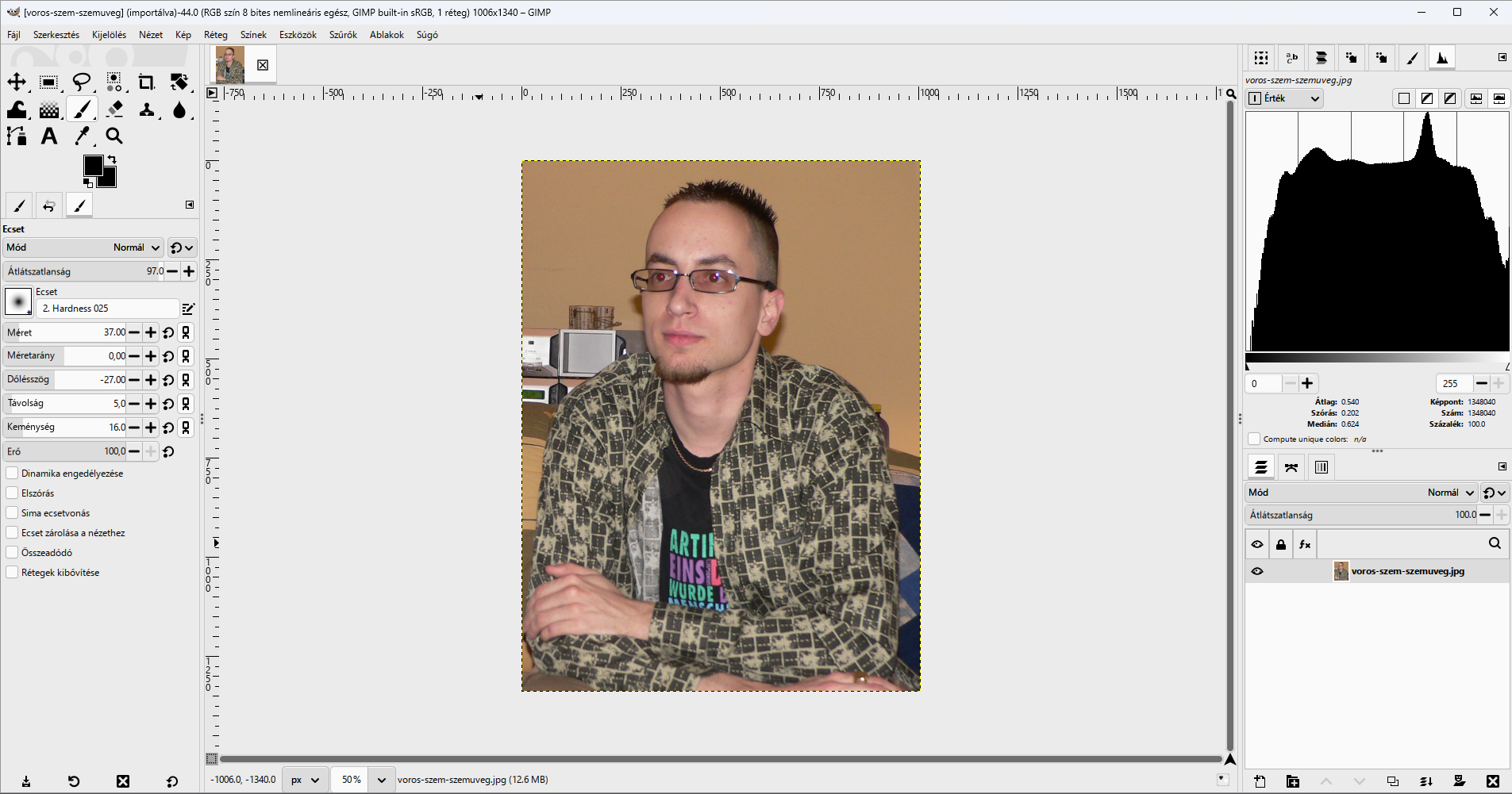Viewport: 1512px width, 794px height.
Task: Enable the Dinamika engedélyezése checkbox
Action: coord(13,474)
